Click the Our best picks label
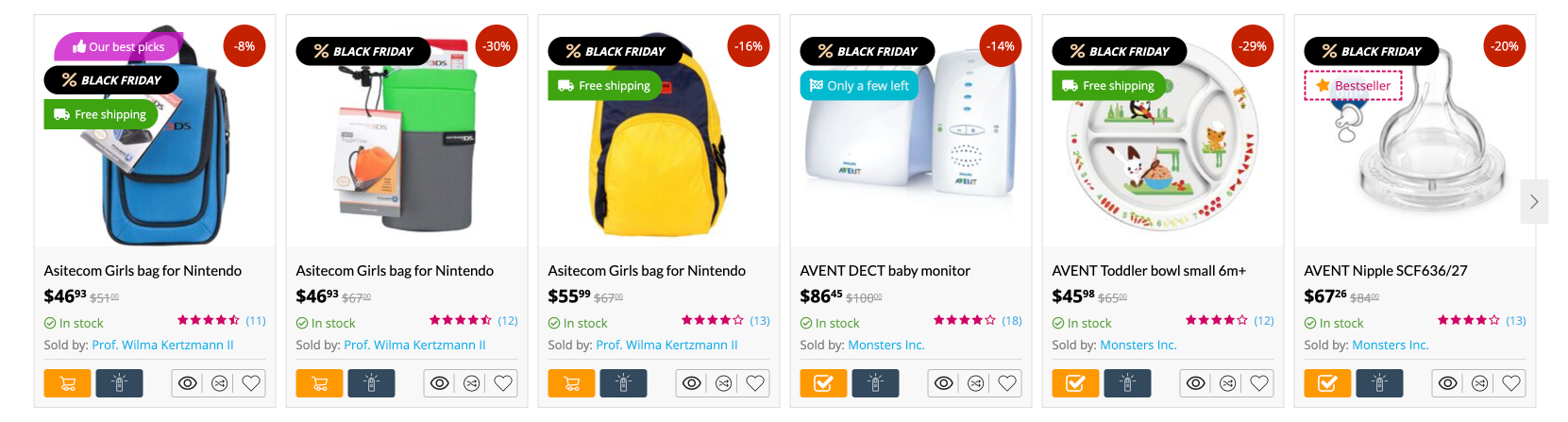 [x=118, y=47]
